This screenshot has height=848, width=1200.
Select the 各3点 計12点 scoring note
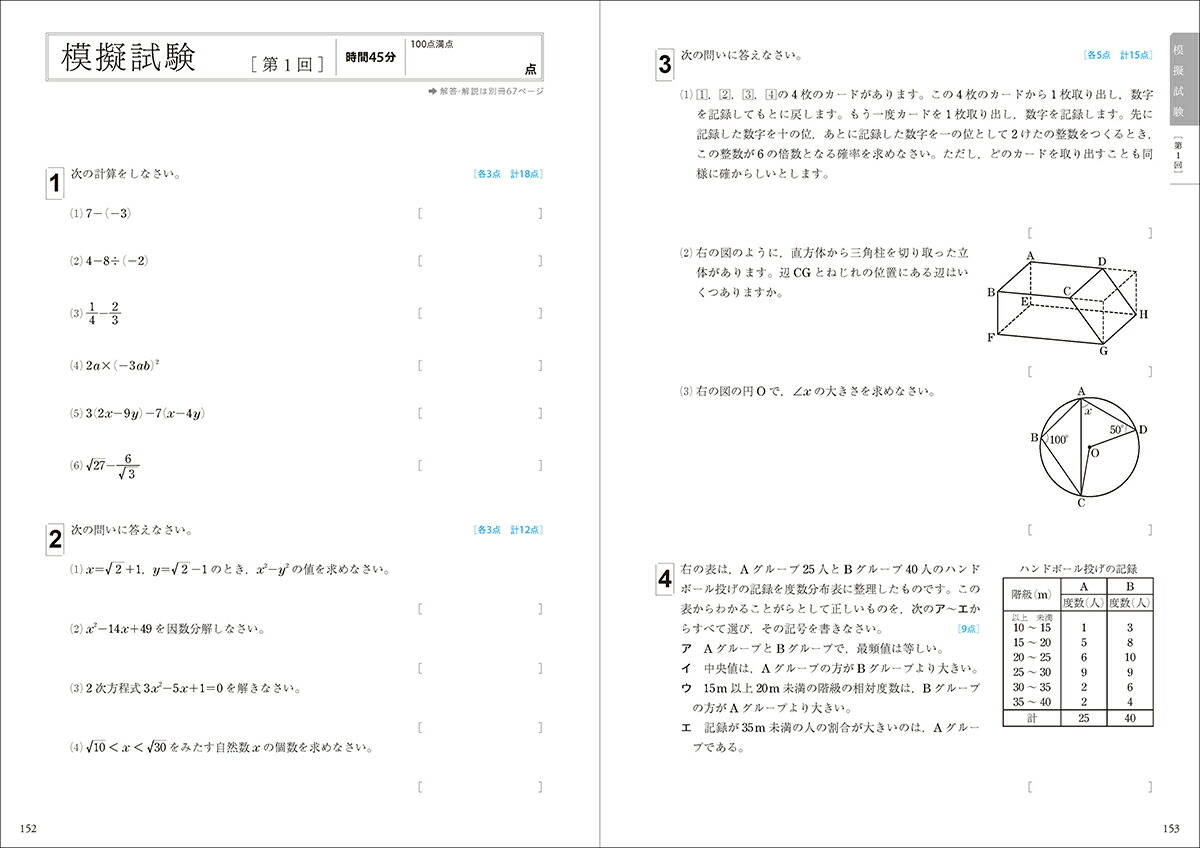pos(508,530)
